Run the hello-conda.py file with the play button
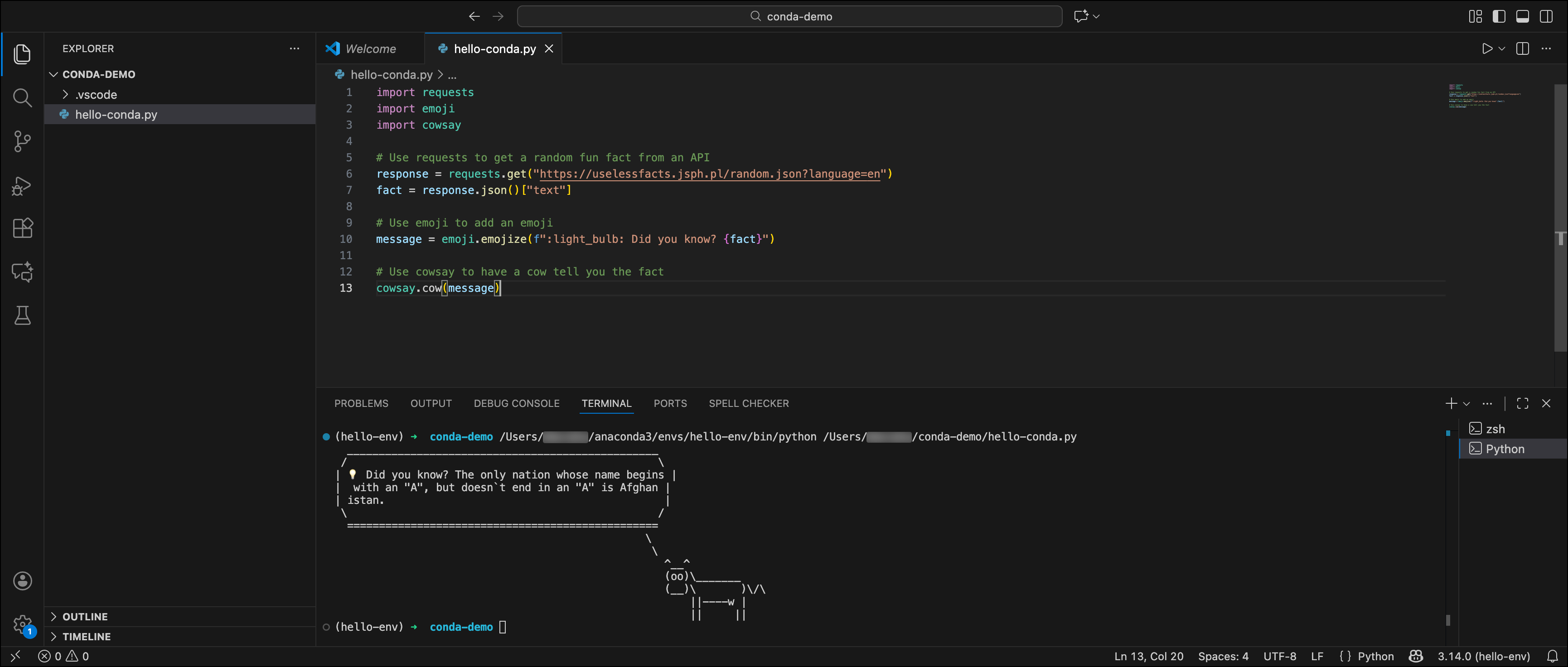 [1486, 48]
